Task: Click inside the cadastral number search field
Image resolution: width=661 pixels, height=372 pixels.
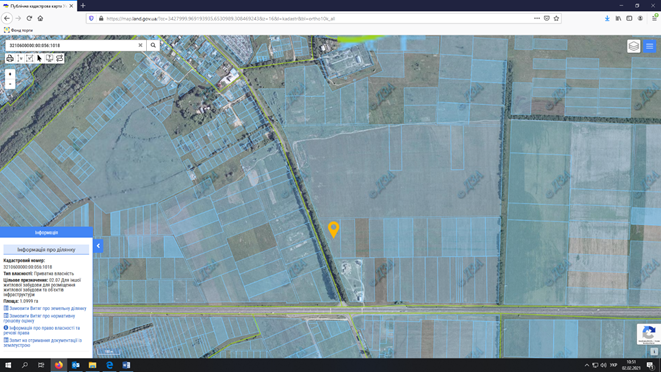Action: pos(73,45)
